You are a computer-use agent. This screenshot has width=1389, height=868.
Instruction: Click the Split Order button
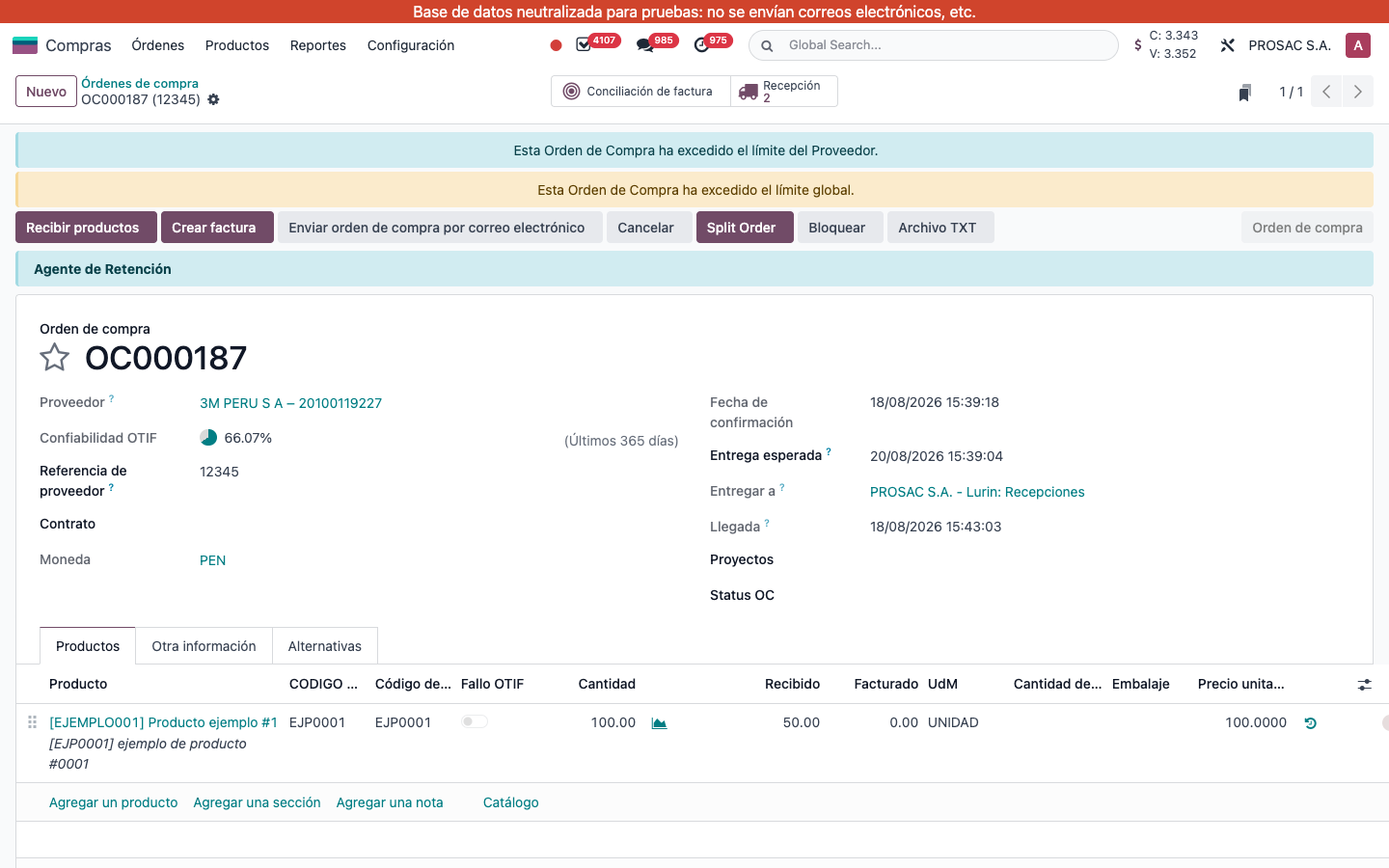[x=745, y=228]
